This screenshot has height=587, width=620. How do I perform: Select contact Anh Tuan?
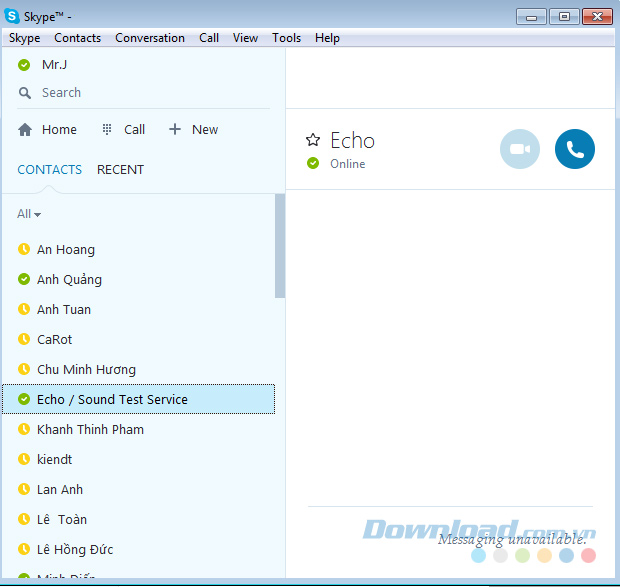pos(138,310)
